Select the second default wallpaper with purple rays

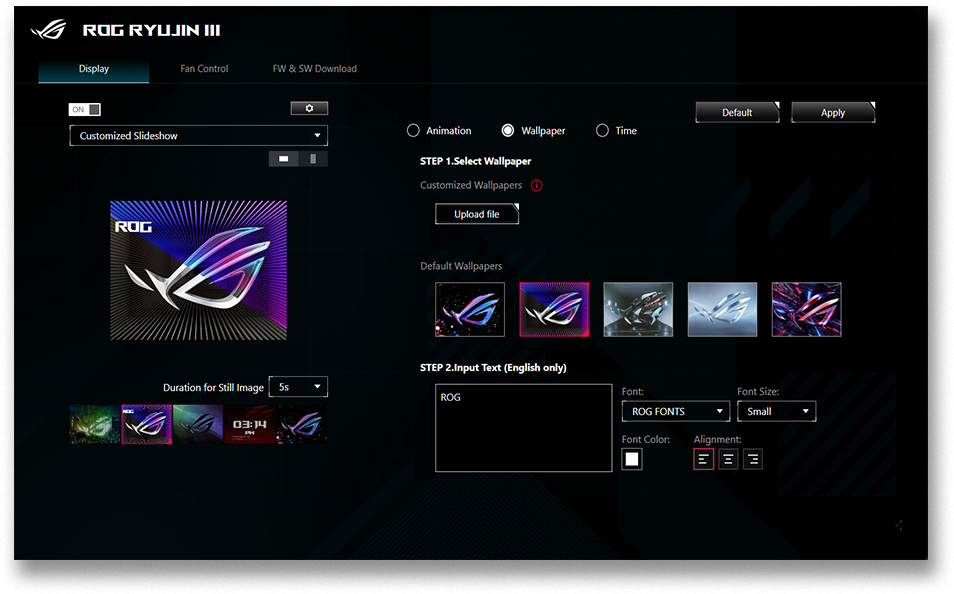click(554, 309)
